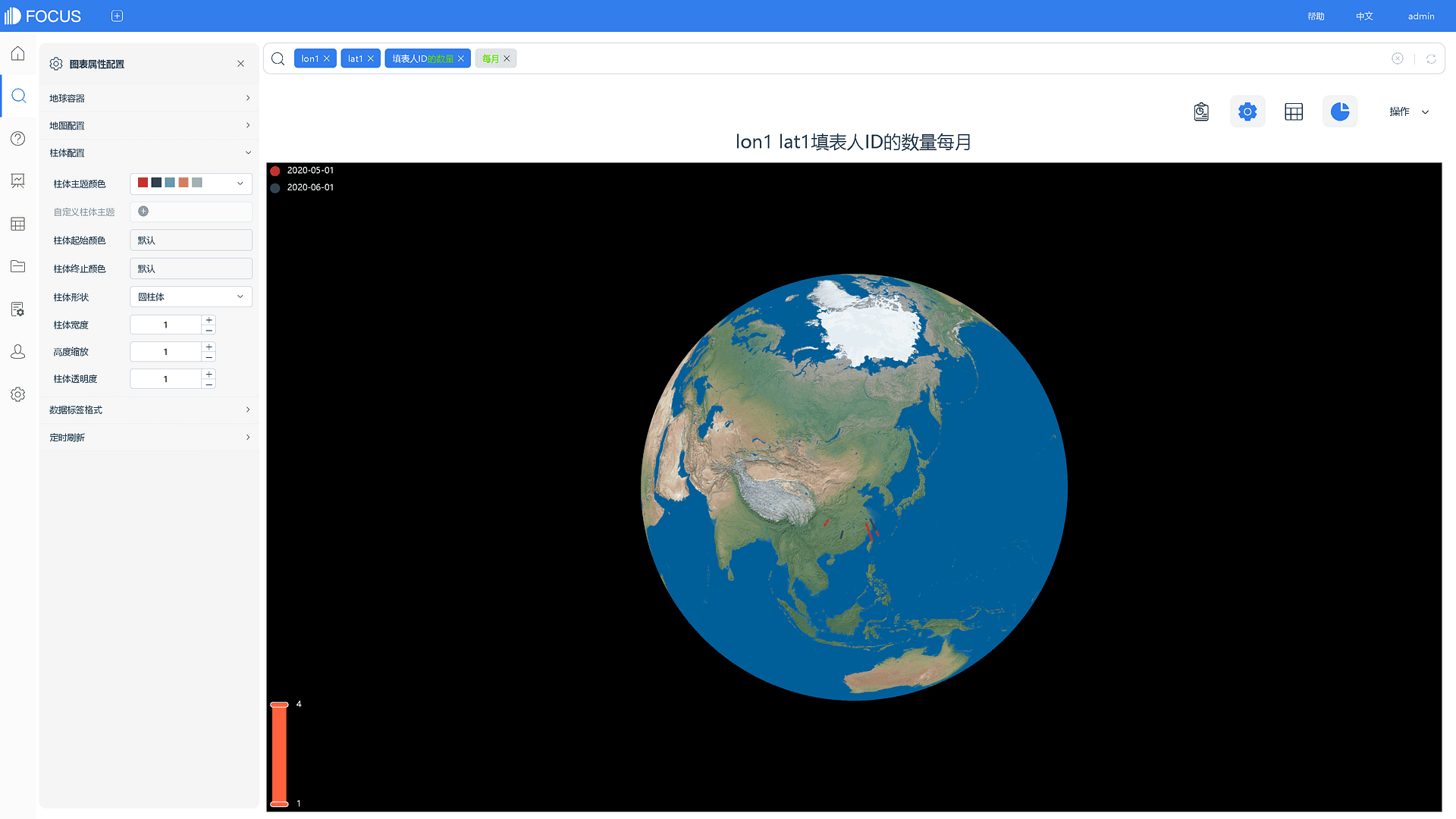Refresh the query with reload icon
The image size is (1456, 819).
point(1431,58)
